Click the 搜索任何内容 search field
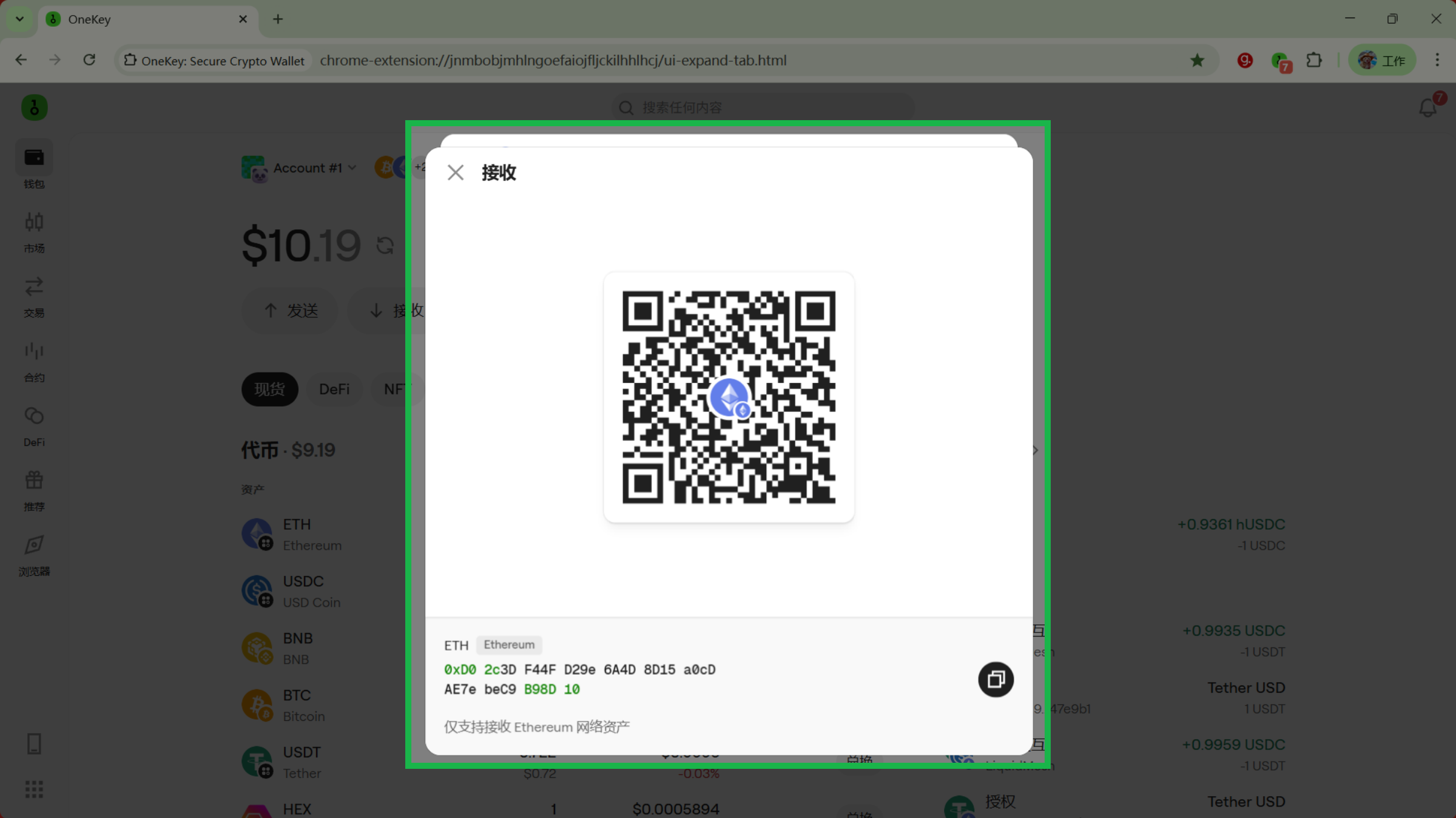 [x=763, y=108]
